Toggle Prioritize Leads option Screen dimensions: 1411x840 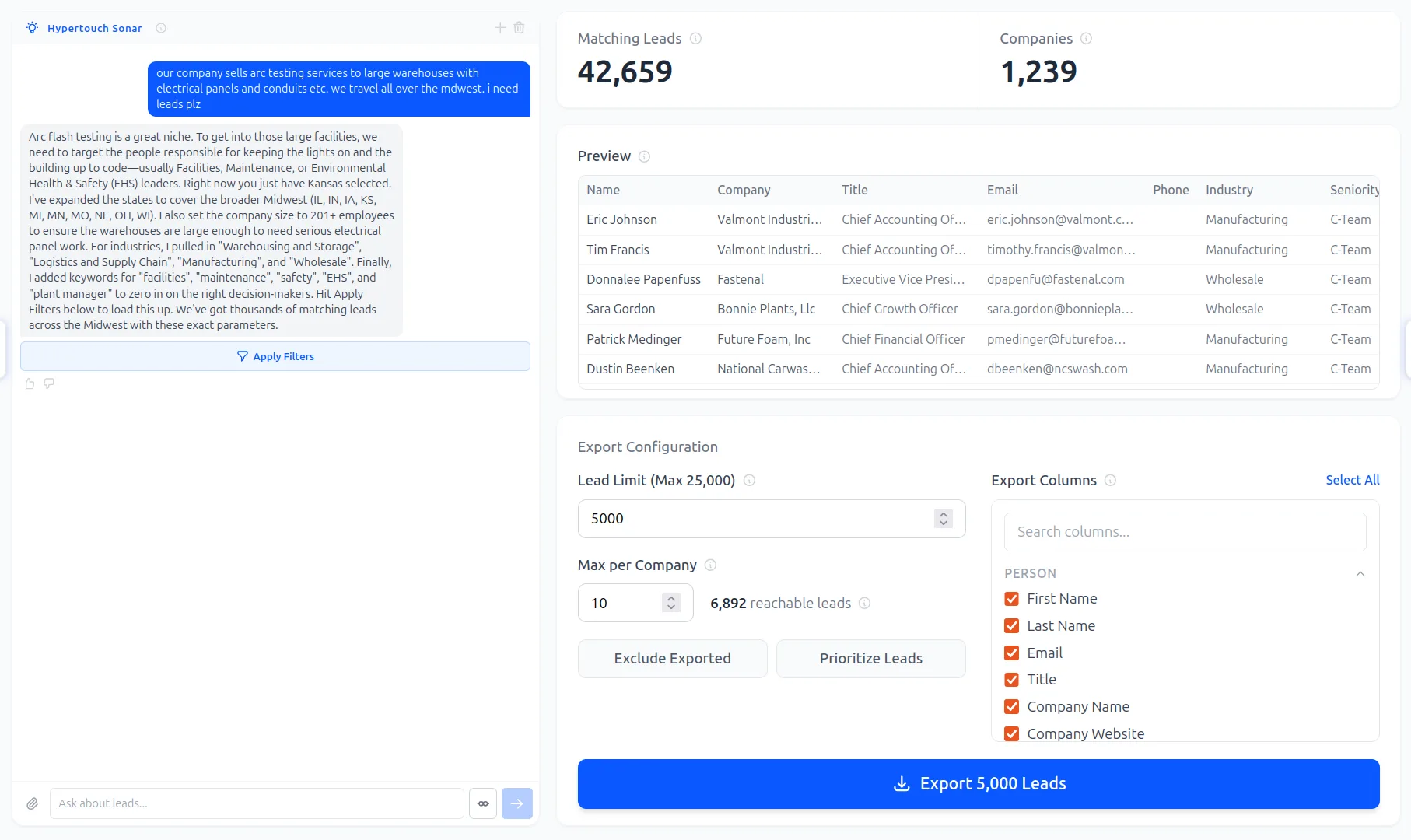click(870, 659)
